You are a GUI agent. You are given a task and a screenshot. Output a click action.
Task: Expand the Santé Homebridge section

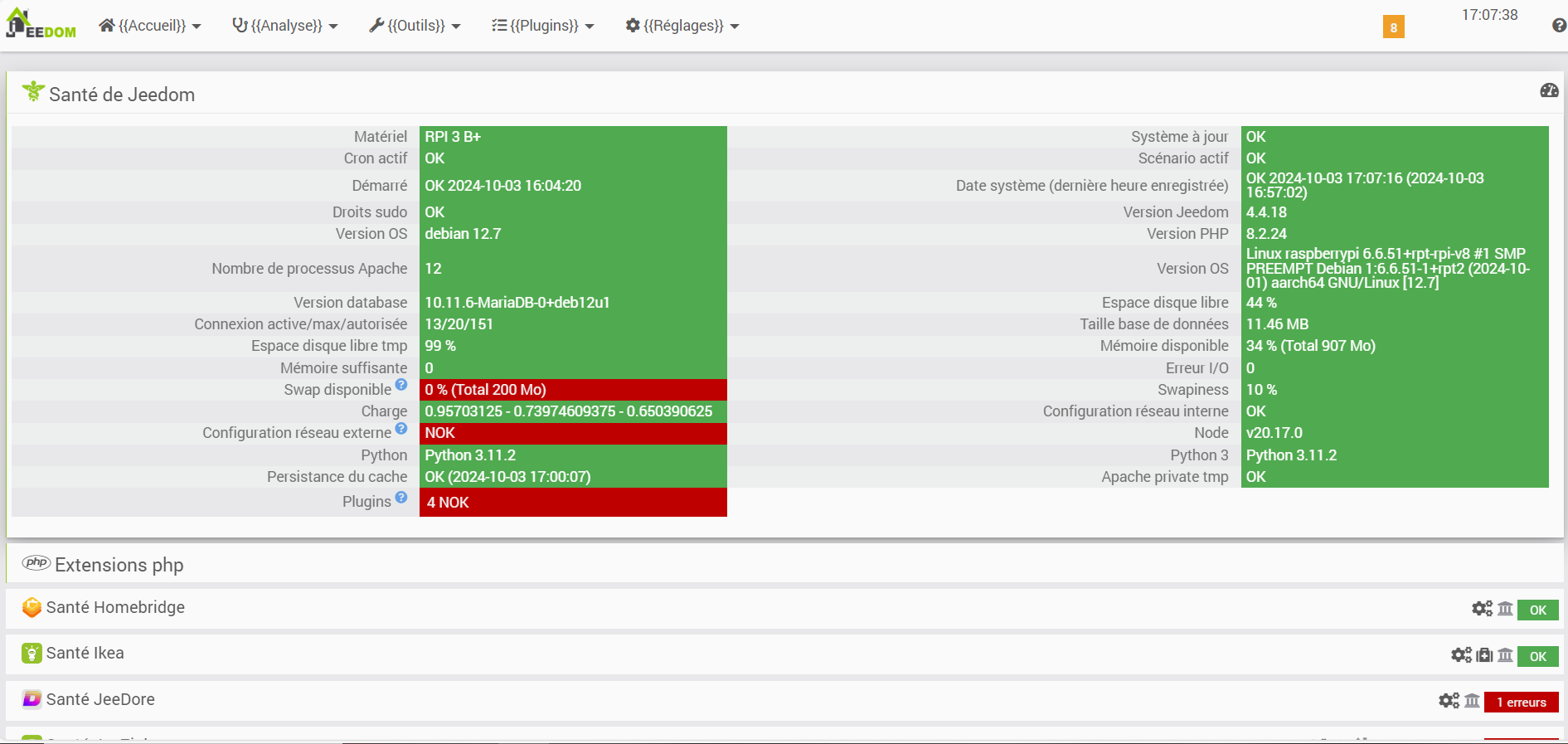(784, 608)
